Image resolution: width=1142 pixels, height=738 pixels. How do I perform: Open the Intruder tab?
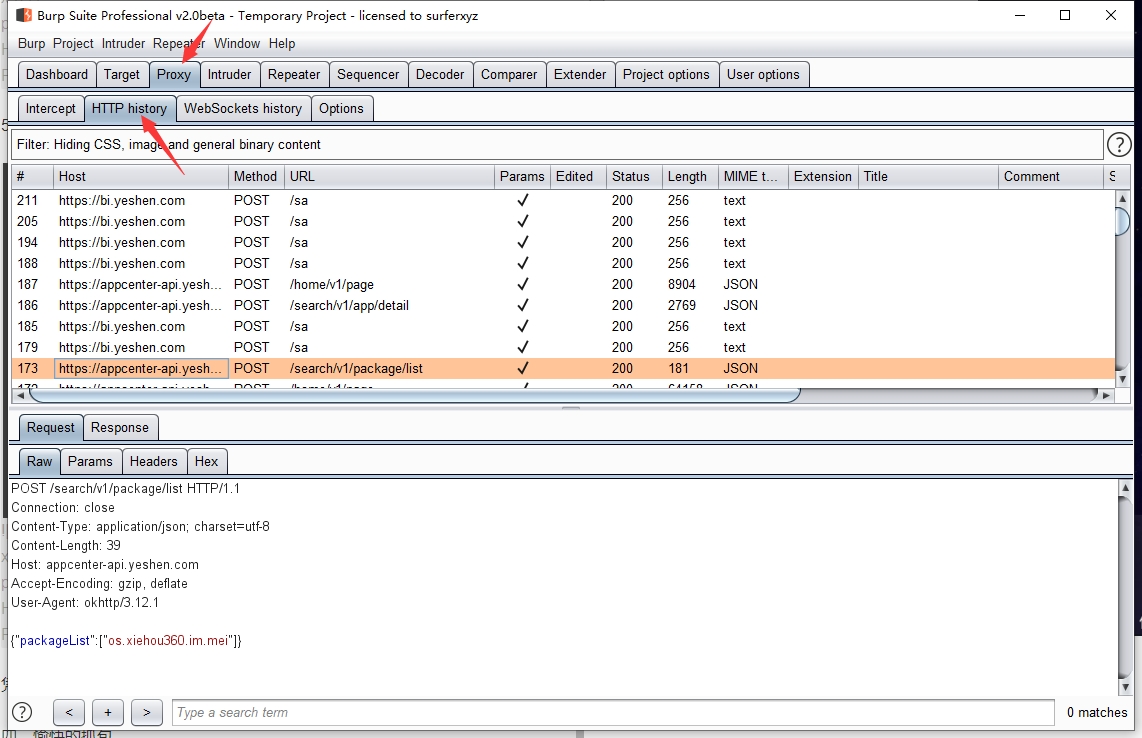pyautogui.click(x=229, y=74)
